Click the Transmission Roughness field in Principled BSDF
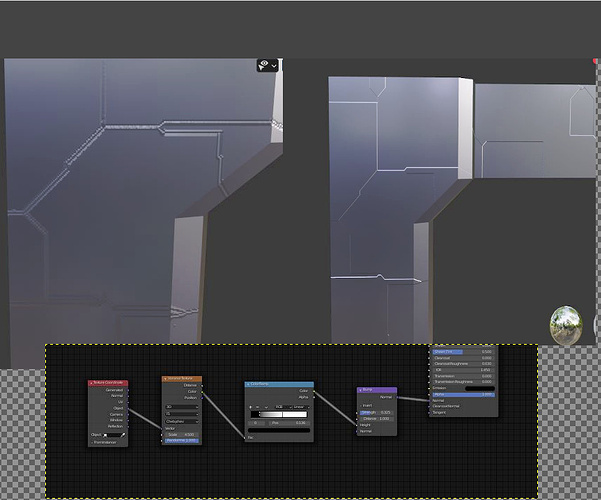This screenshot has height=500, width=601. click(463, 382)
